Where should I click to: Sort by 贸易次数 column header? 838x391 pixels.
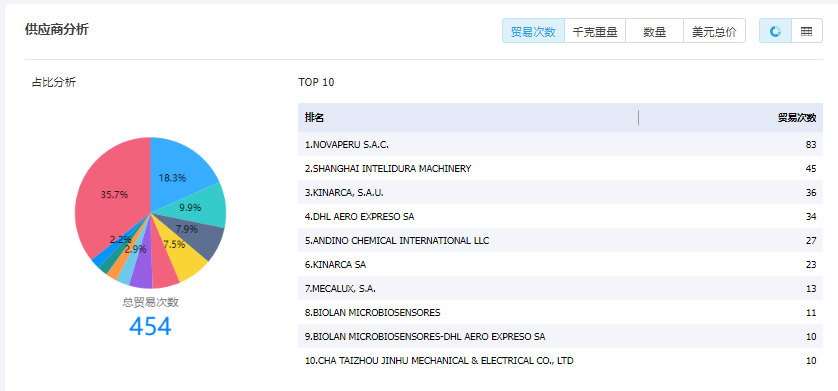pyautogui.click(x=797, y=118)
